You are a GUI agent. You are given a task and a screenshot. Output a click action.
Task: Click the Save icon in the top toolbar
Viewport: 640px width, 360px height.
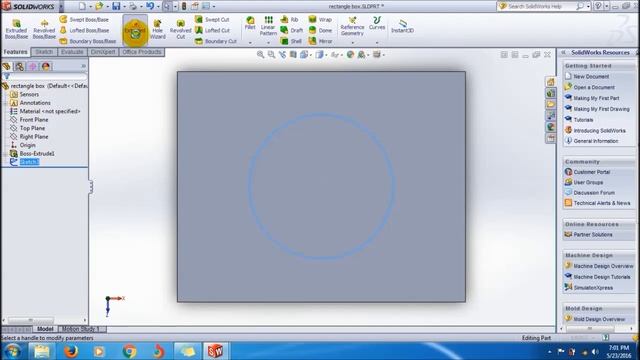pyautogui.click(x=116, y=6)
